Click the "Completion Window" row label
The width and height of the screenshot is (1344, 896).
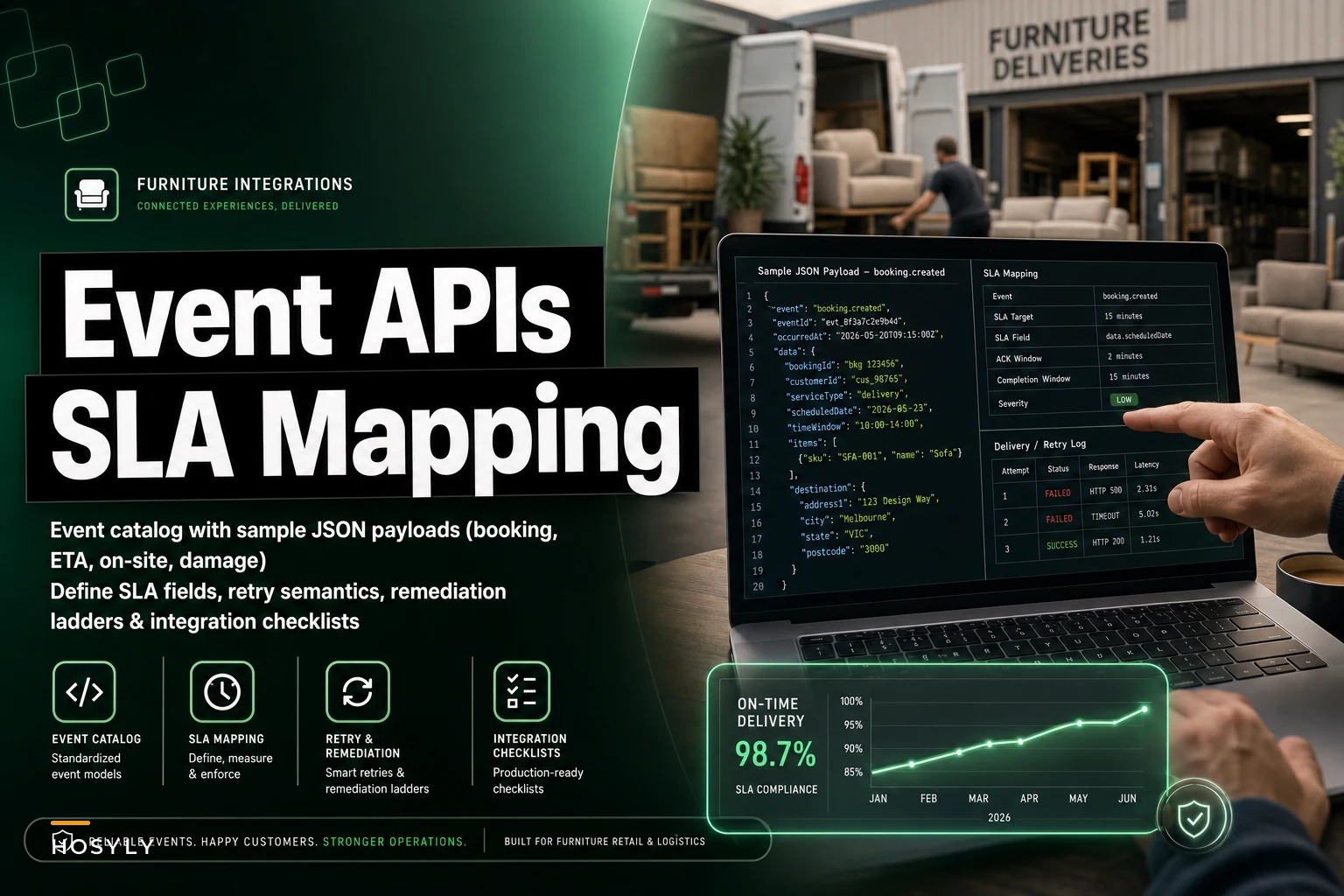(x=1033, y=380)
